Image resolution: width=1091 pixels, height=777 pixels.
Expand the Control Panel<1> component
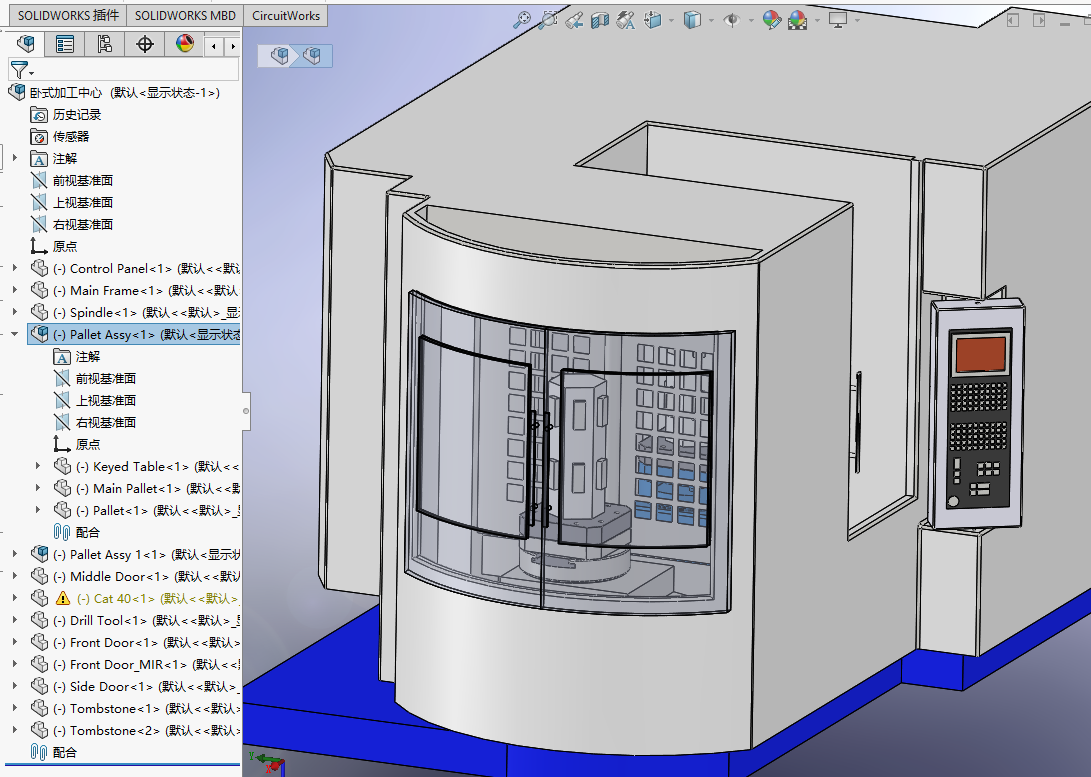tap(14, 269)
